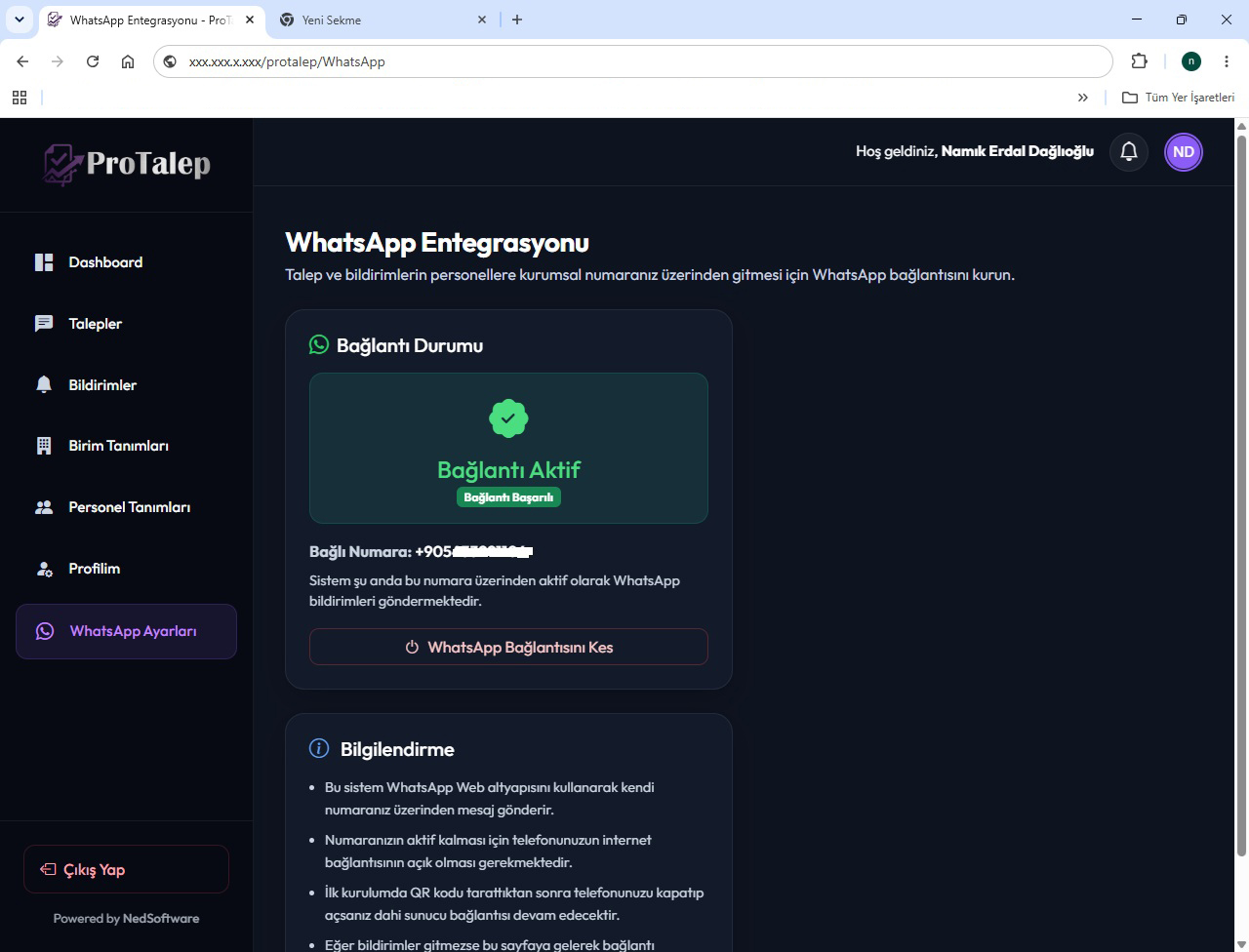Click WhatsApp icon beside Bağlantı Durumu
This screenshot has width=1249, height=952.
click(x=319, y=344)
